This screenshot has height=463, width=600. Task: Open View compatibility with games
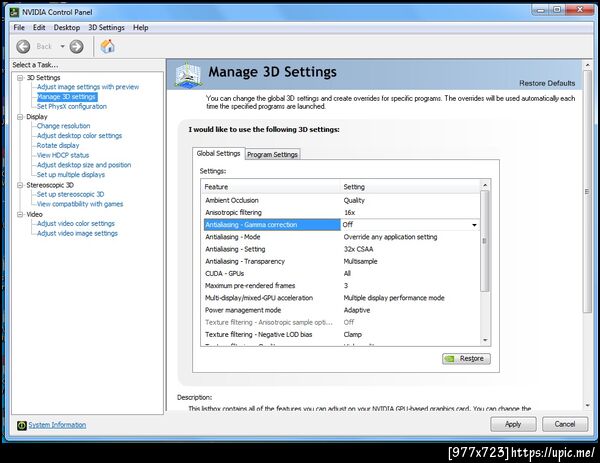[x=80, y=204]
